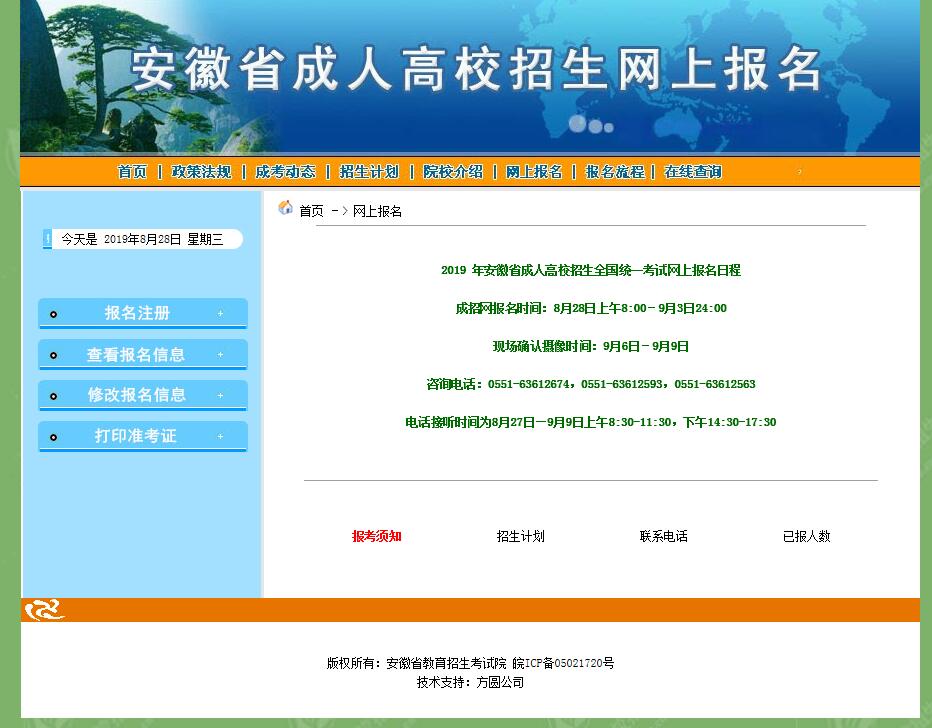
Task: Click the bullet icon on 打印准考证
Action: coord(53,437)
